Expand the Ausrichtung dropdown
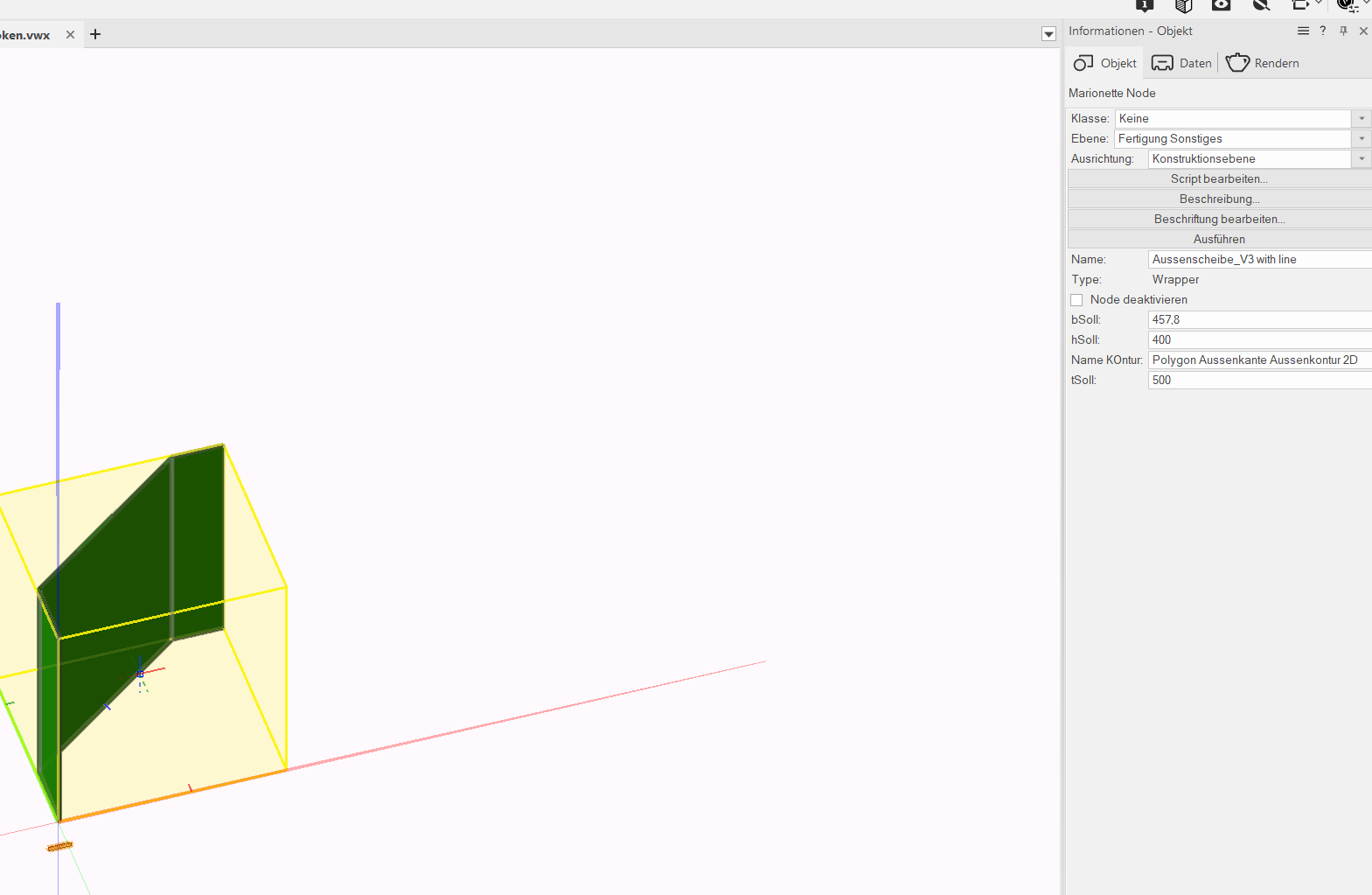1372x895 pixels. point(1362,159)
